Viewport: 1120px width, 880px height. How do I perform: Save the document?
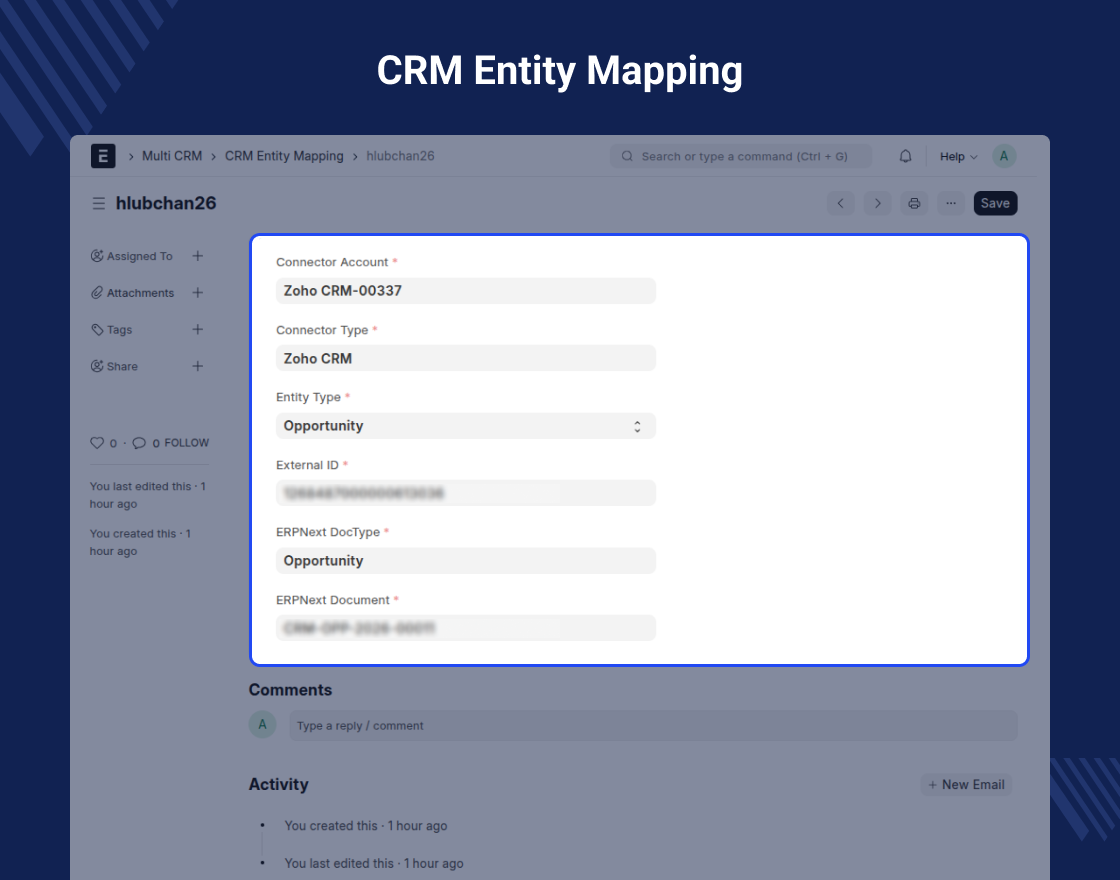coord(995,204)
